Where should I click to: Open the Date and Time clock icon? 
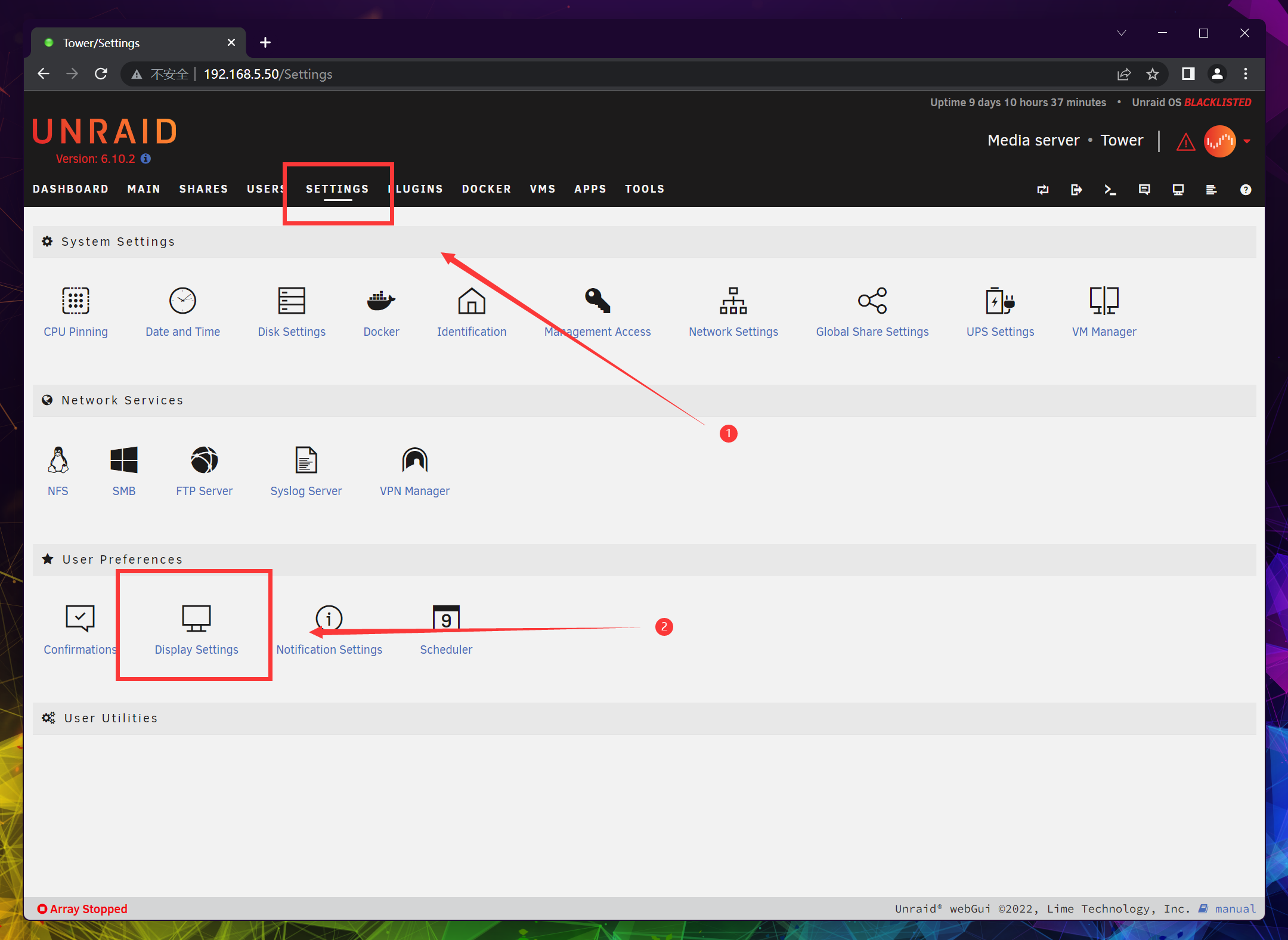pyautogui.click(x=182, y=301)
